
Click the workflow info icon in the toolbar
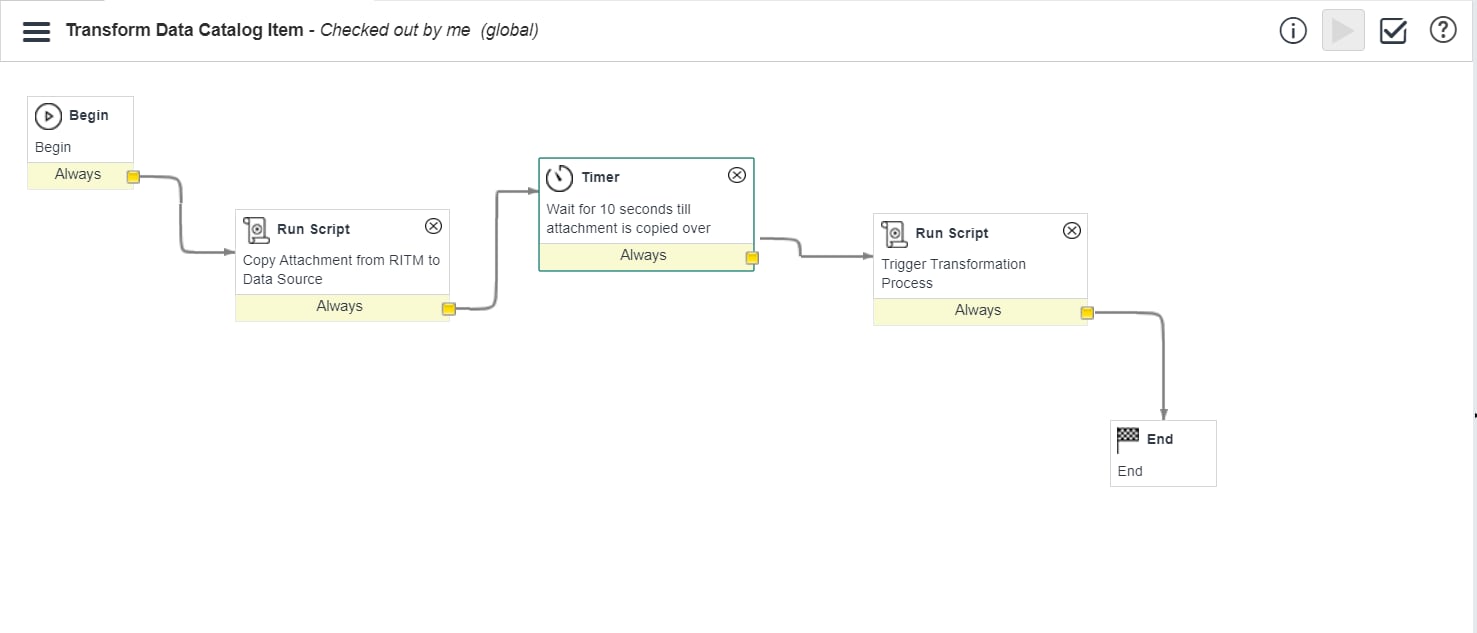pyautogui.click(x=1293, y=30)
